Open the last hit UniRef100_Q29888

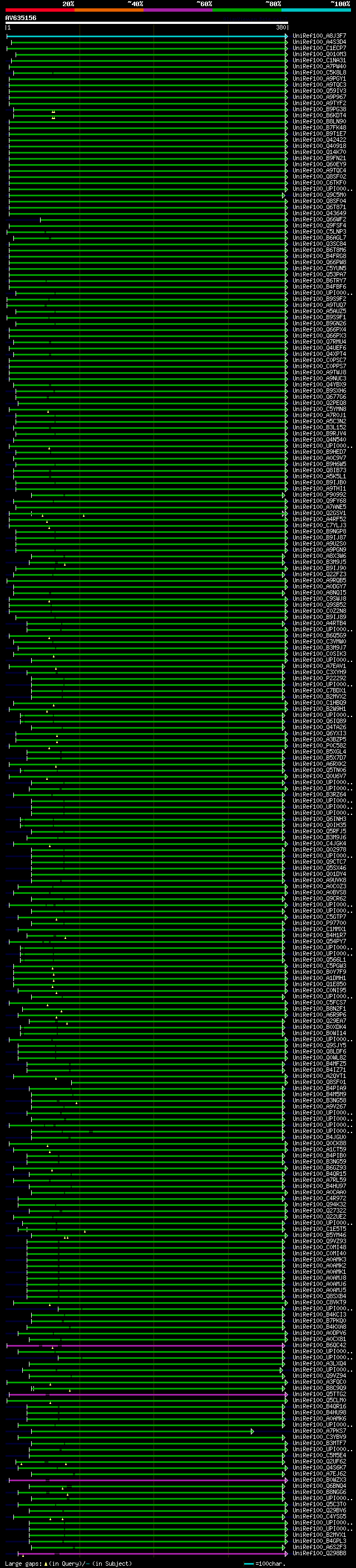[x=319, y=1553]
